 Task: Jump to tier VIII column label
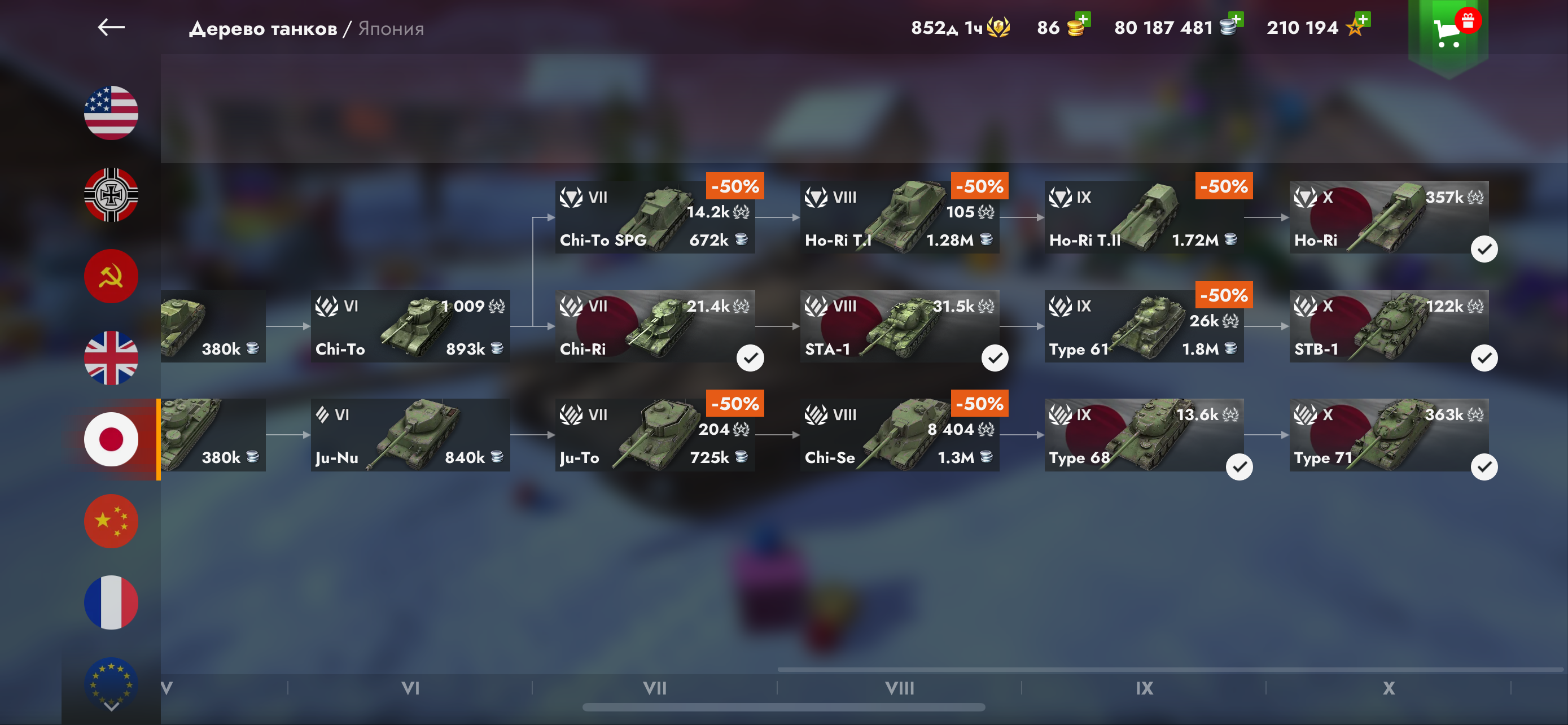(899, 688)
